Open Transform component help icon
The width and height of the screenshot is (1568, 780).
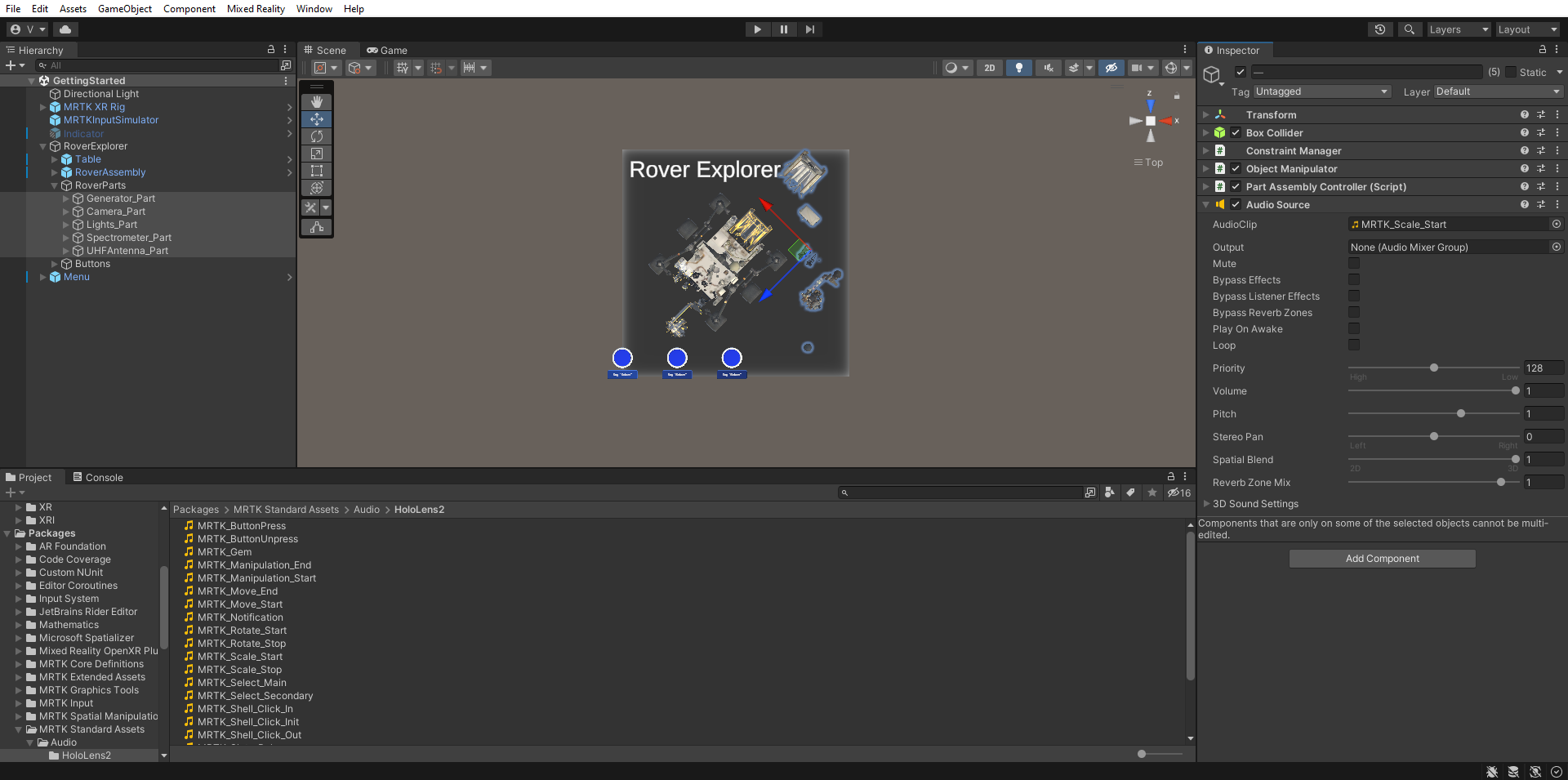[x=1525, y=115]
